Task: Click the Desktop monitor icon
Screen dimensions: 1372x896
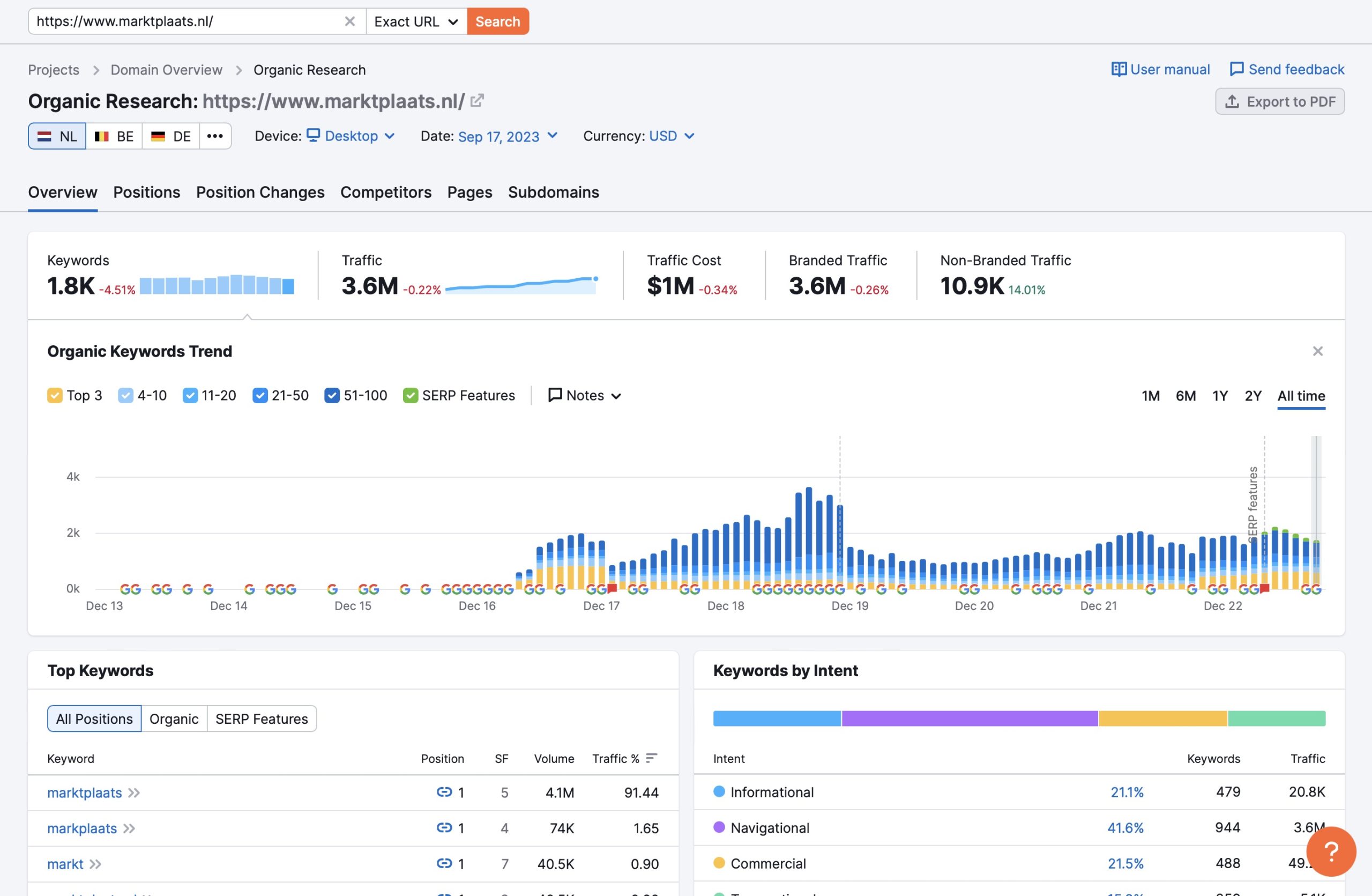Action: tap(313, 136)
